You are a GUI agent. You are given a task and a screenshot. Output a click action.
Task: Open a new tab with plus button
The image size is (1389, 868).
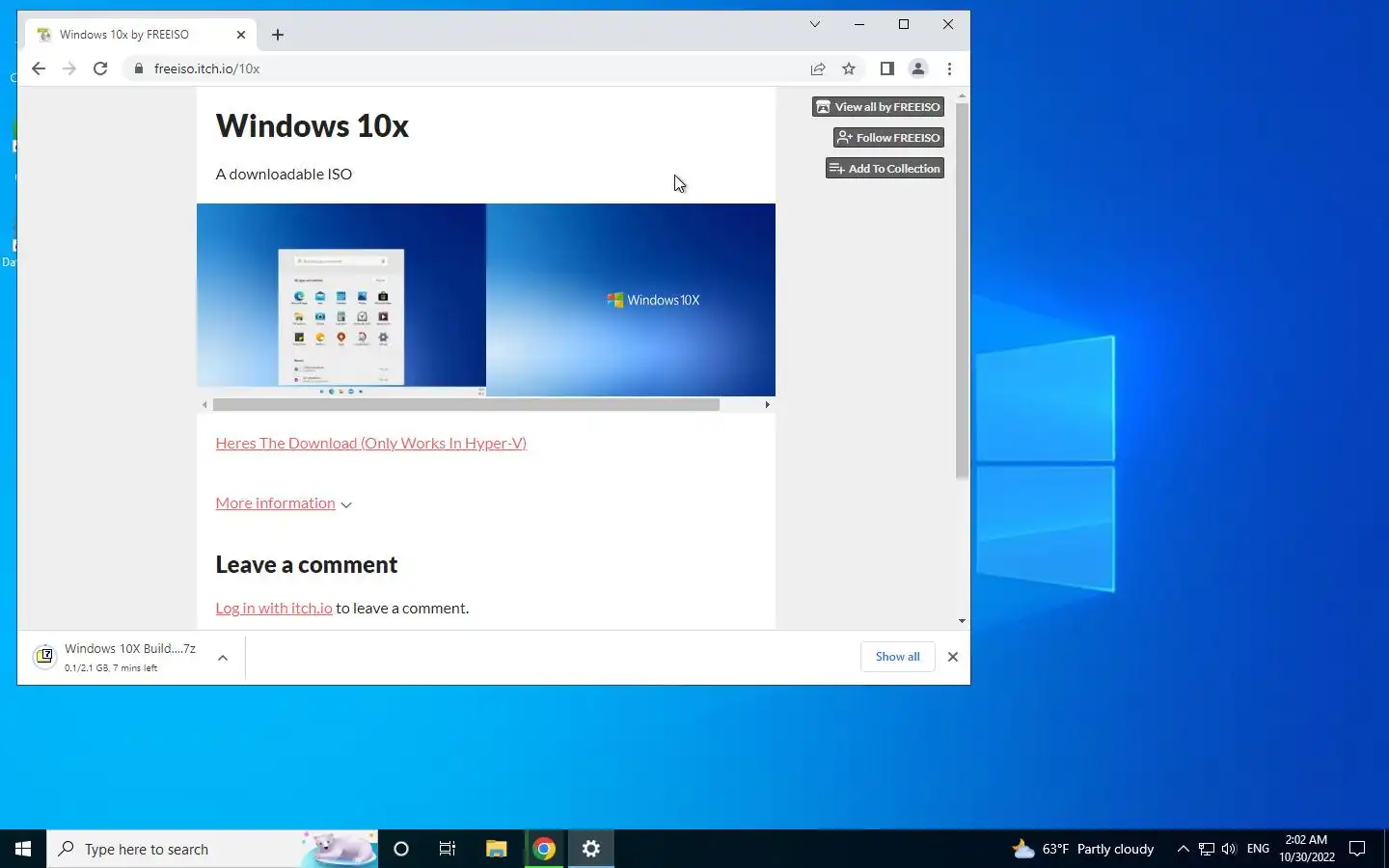pyautogui.click(x=278, y=35)
